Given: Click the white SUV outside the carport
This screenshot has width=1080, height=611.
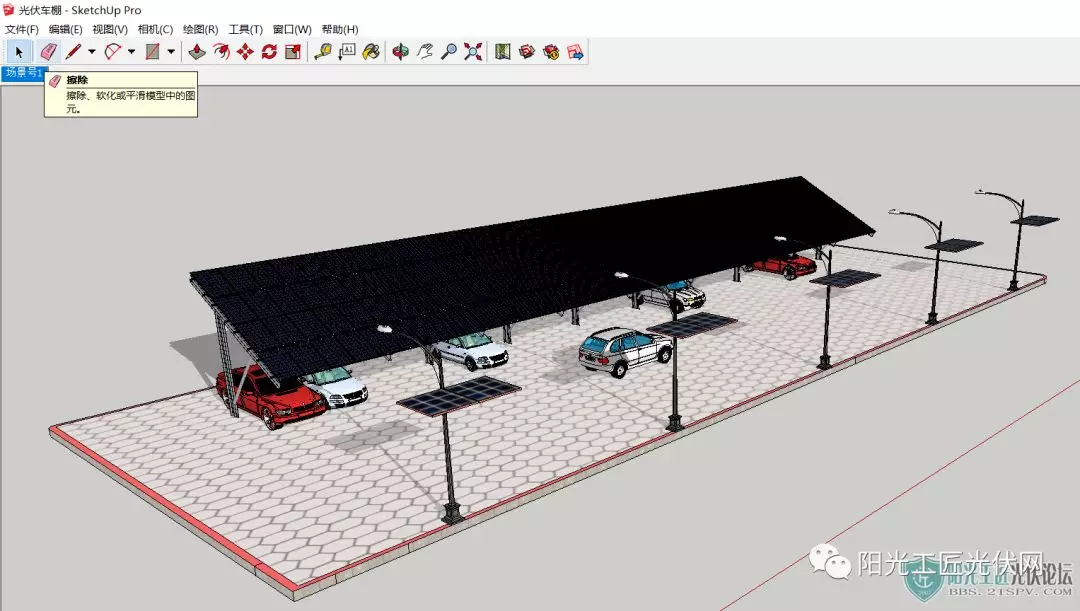Looking at the screenshot, I should tap(625, 351).
